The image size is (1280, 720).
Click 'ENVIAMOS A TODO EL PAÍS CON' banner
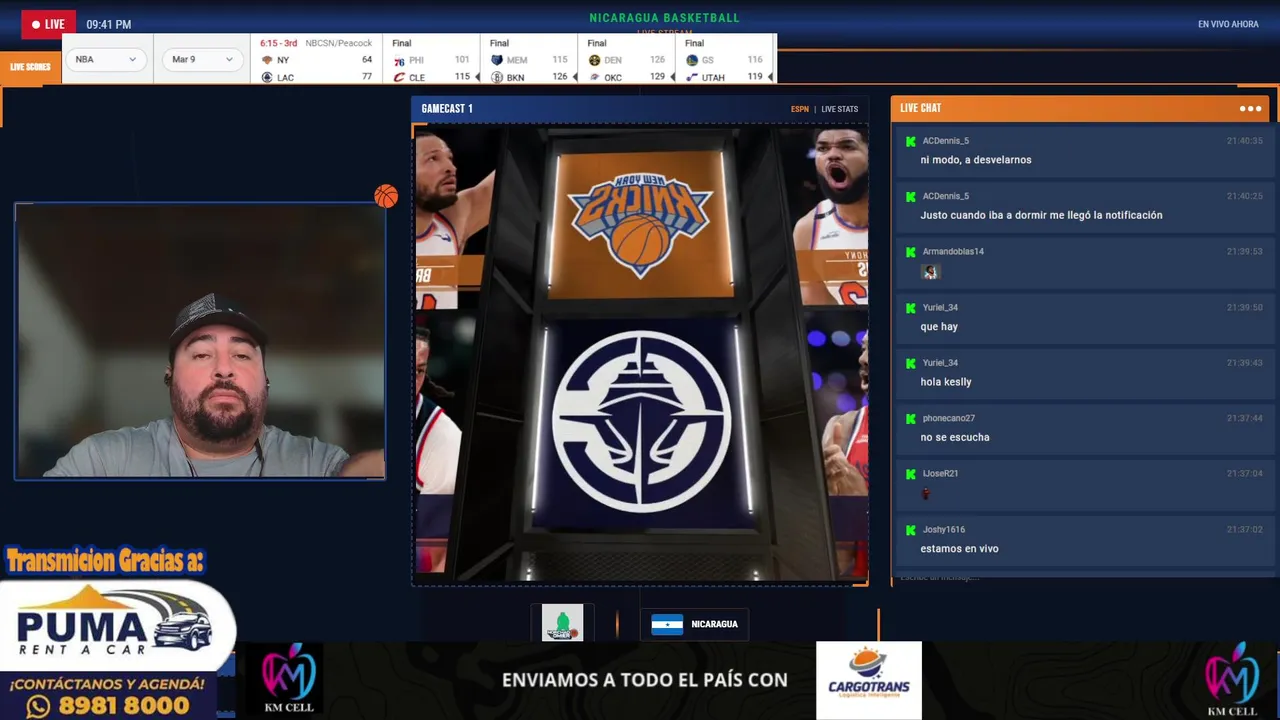(645, 680)
